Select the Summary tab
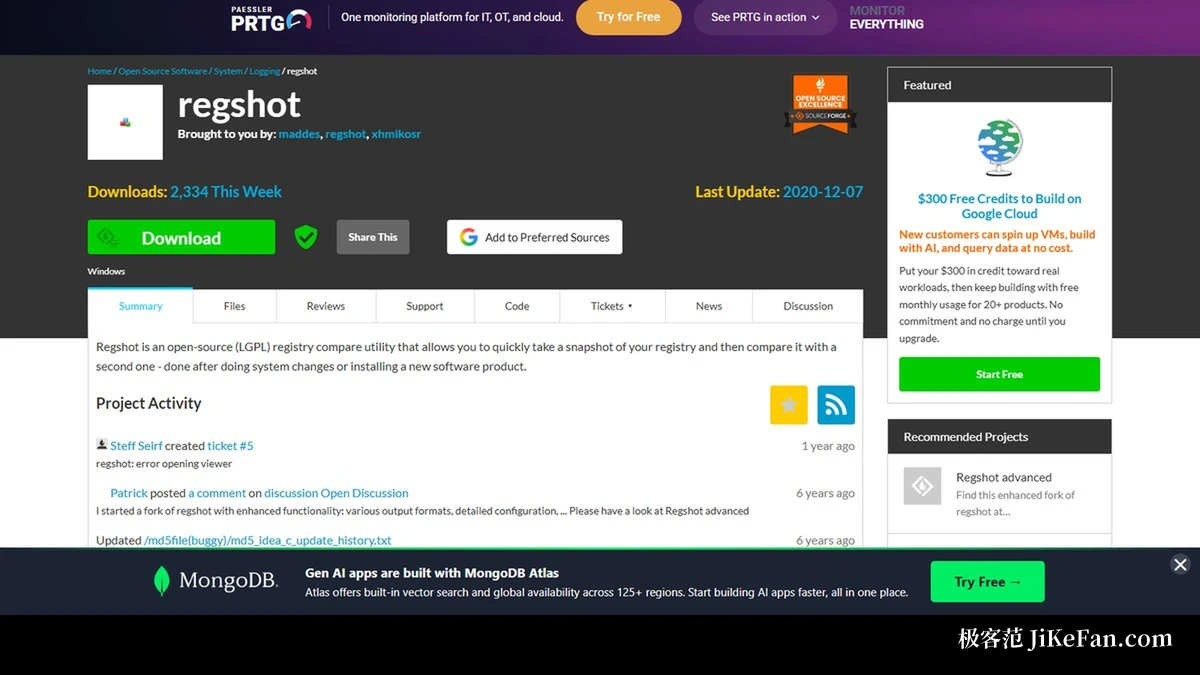Image resolution: width=1200 pixels, height=675 pixels. [141, 306]
